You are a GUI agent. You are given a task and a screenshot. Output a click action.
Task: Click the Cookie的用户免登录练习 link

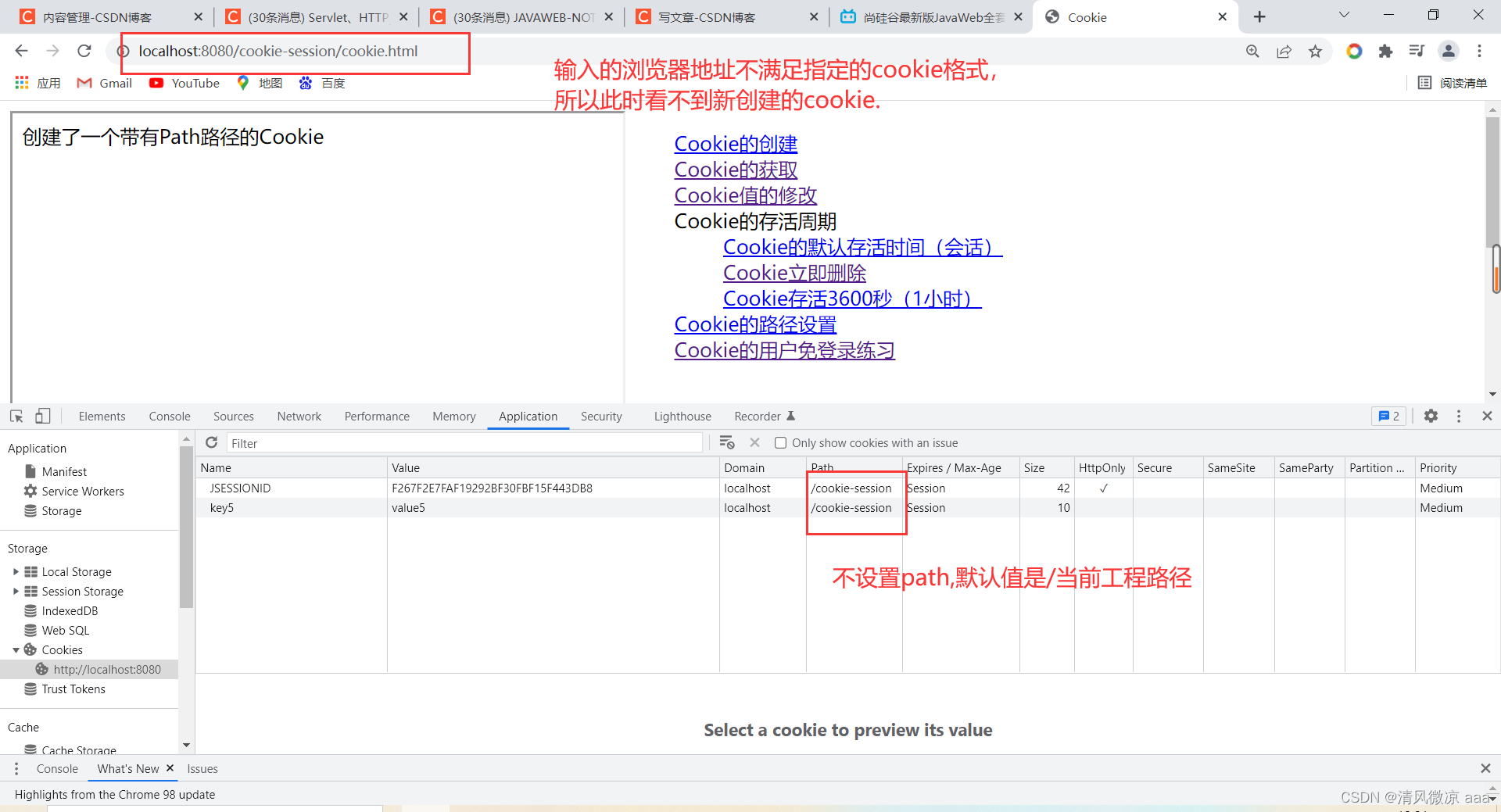pyautogui.click(x=784, y=350)
